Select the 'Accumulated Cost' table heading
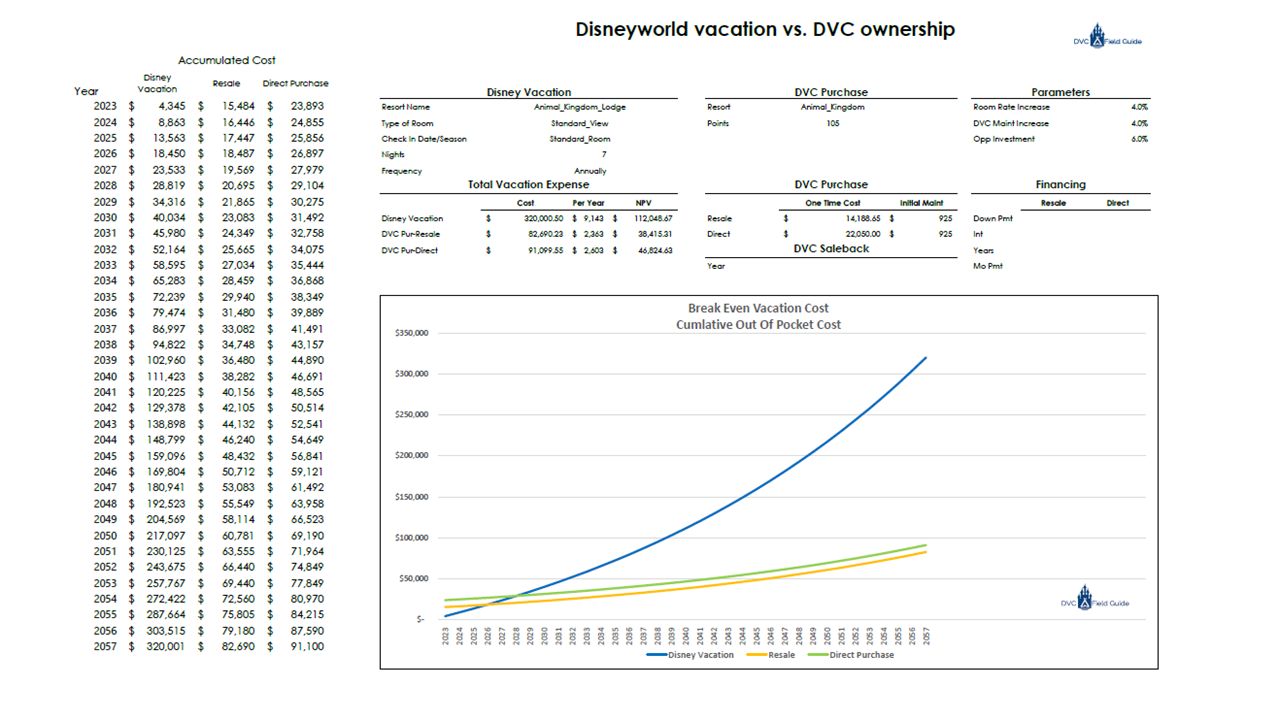The width and height of the screenshot is (1280, 720). click(x=227, y=61)
